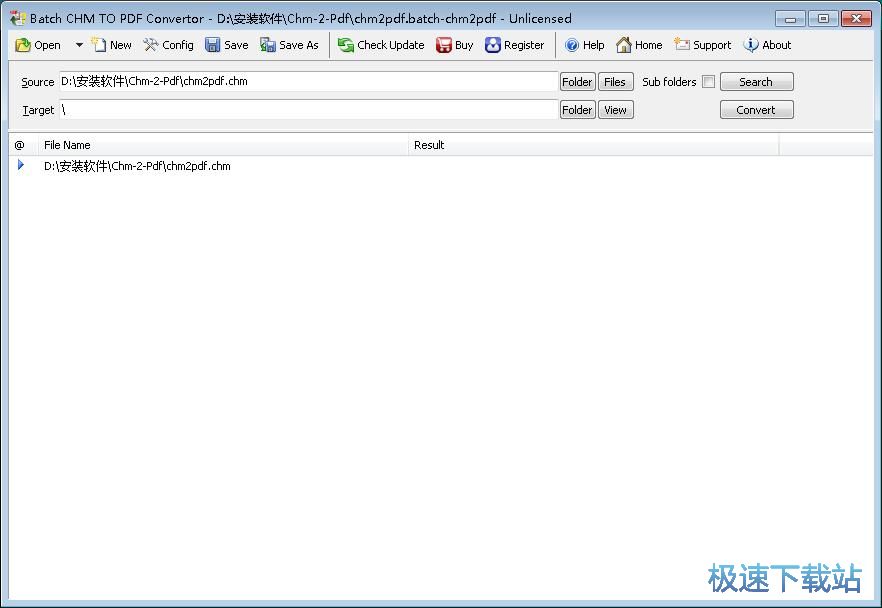Click the Open folder icon in toolbar
Viewport: 882px width, 608px height.
[x=23, y=45]
